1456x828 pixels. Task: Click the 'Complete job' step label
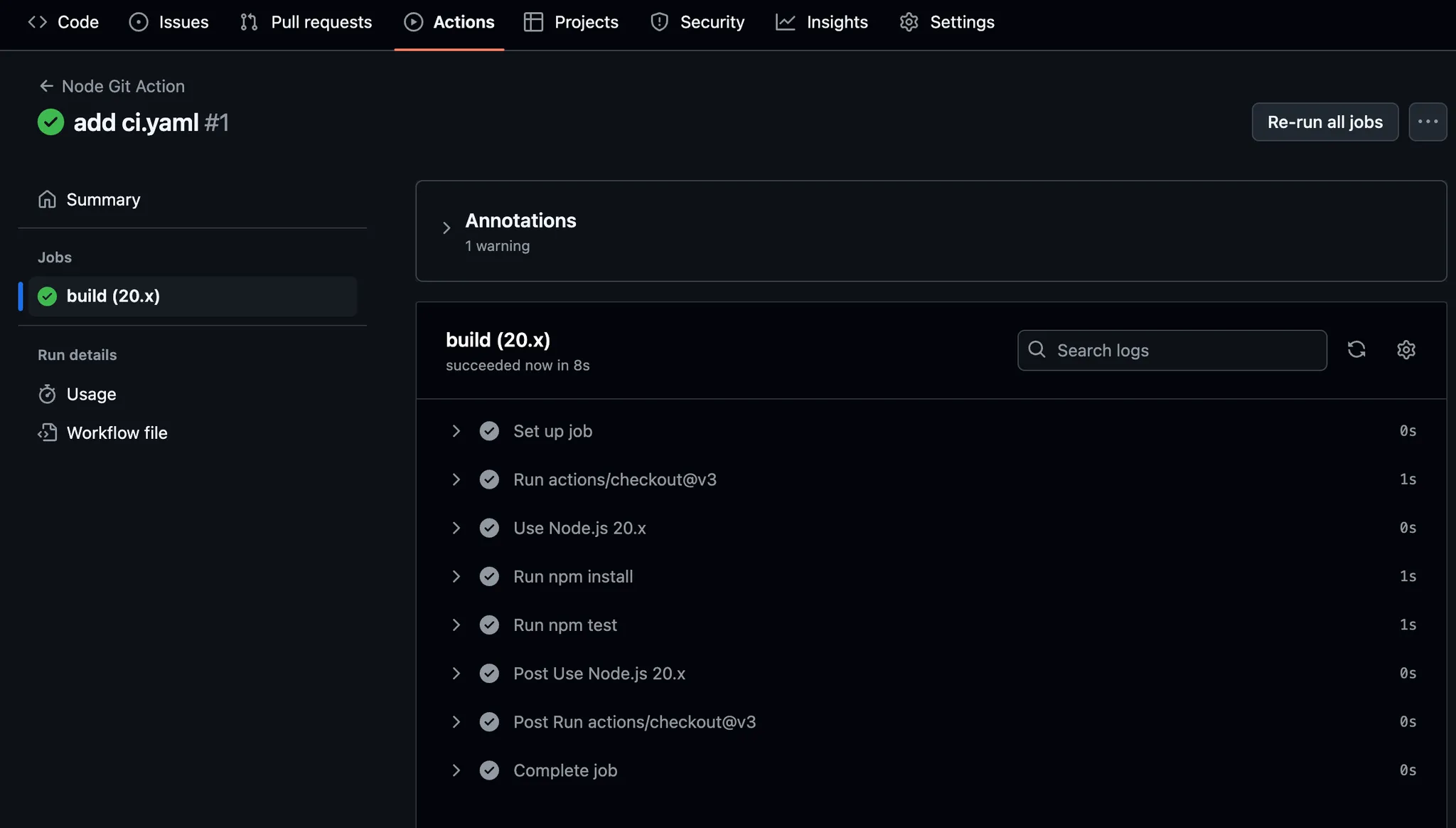[565, 770]
